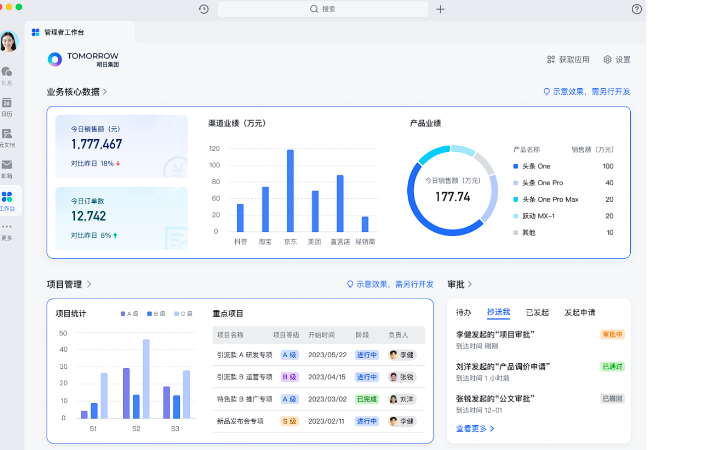This screenshot has width=720, height=450.
Task: Open the More (更多) dots in sidebar
Action: click(x=7, y=226)
